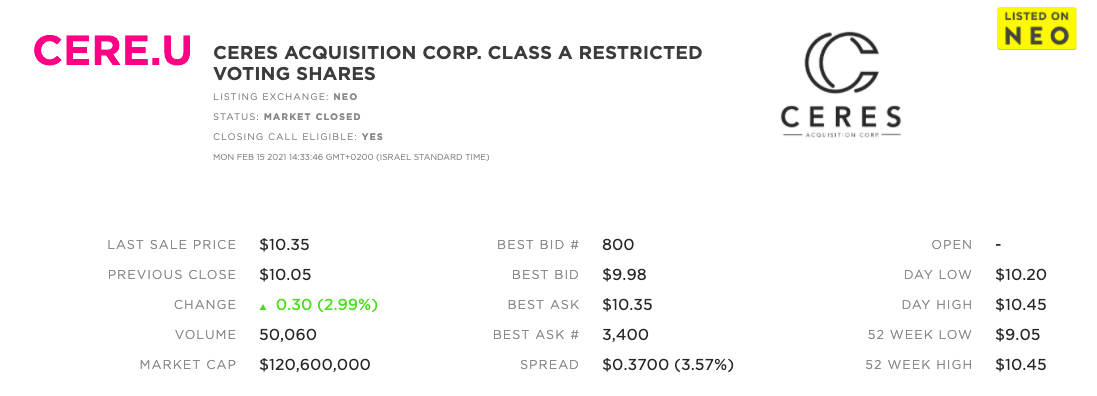Click the best bid number 800

tap(618, 245)
